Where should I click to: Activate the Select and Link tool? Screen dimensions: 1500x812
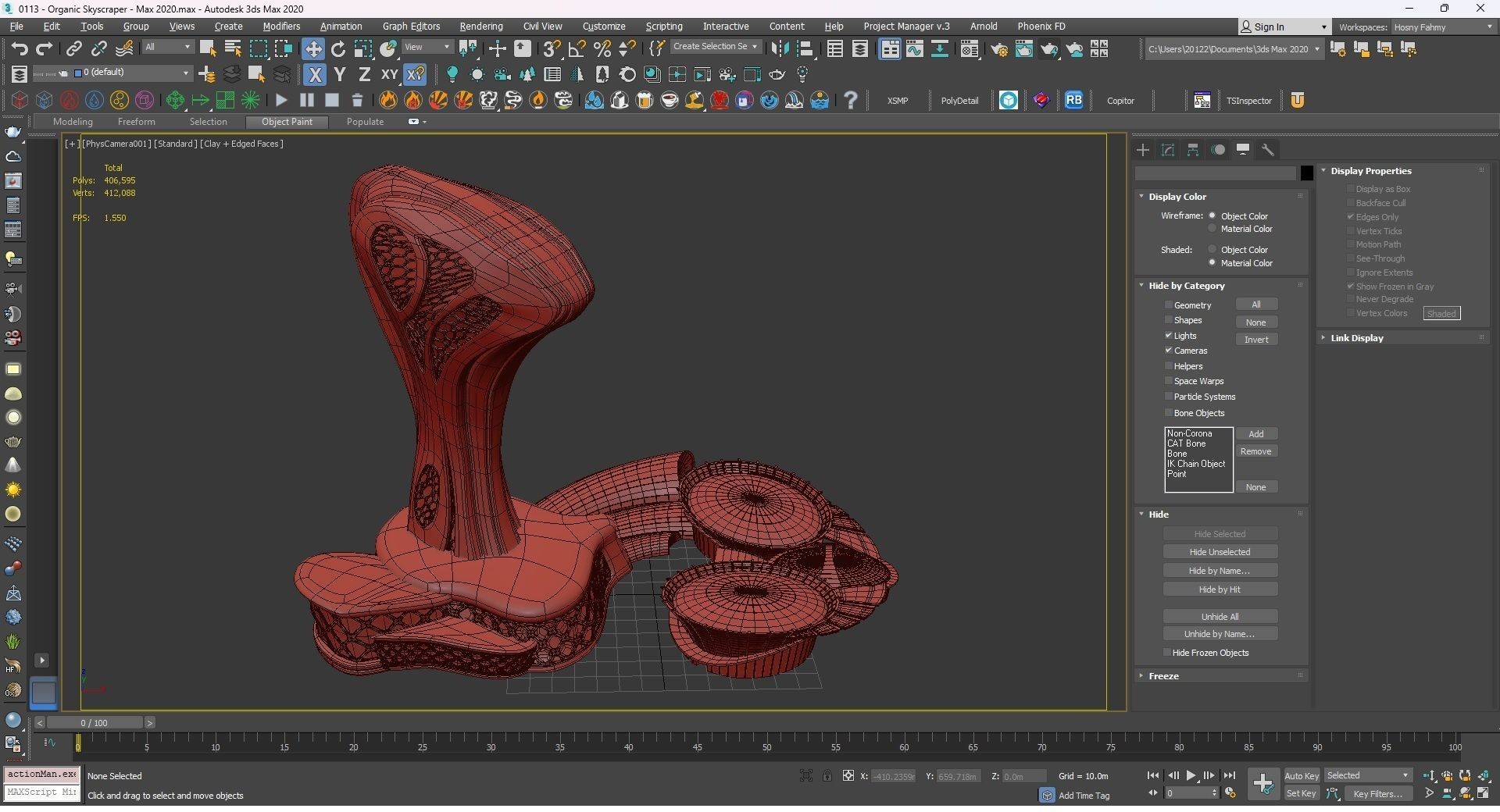tap(73, 48)
